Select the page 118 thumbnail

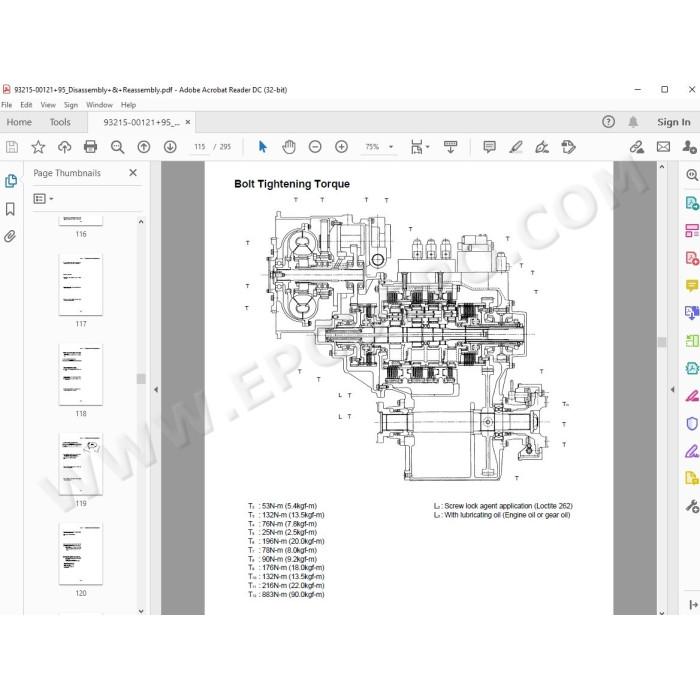pos(81,374)
